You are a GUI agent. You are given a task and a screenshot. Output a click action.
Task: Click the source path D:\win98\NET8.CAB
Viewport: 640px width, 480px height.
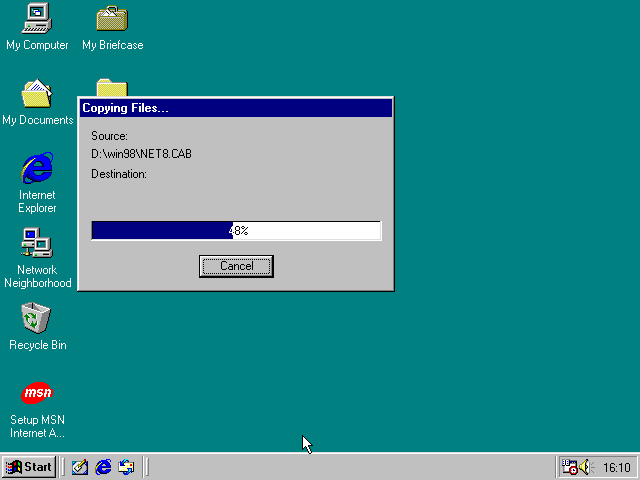tap(141, 154)
